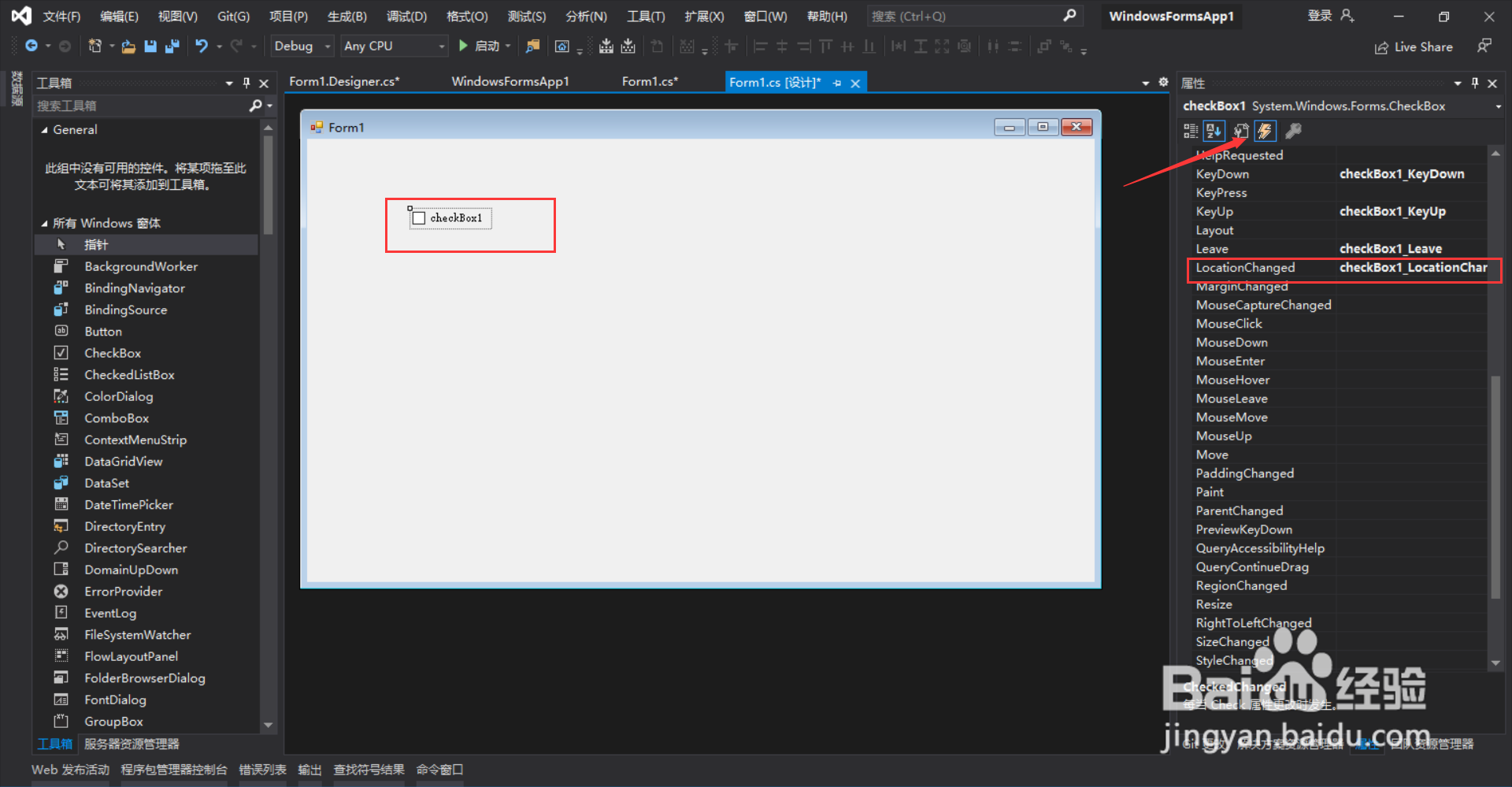The image size is (1512, 787).
Task: Click the step-into download-style icon after the picture icon
Action: tap(606, 46)
